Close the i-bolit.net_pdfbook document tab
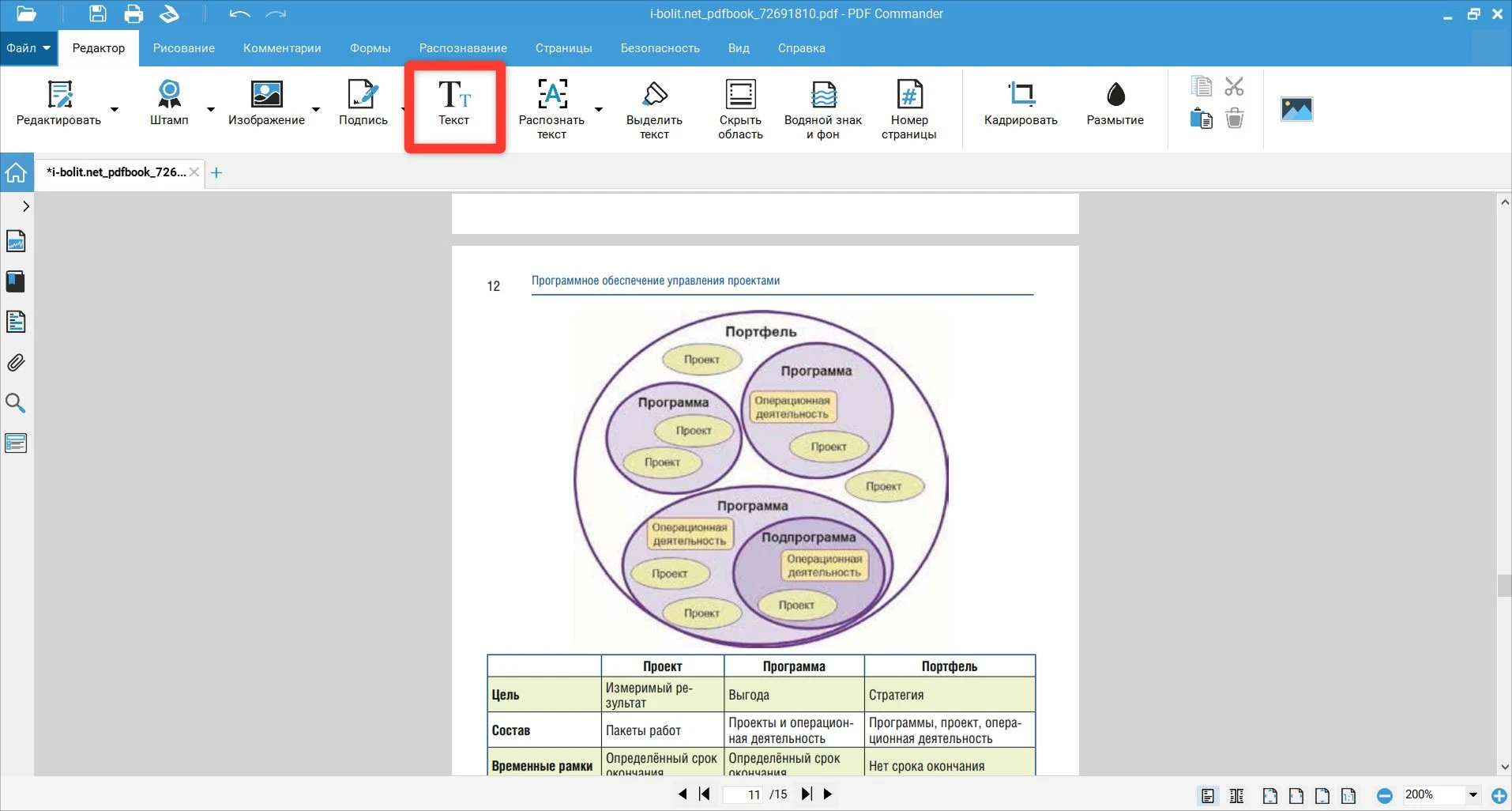 click(194, 172)
